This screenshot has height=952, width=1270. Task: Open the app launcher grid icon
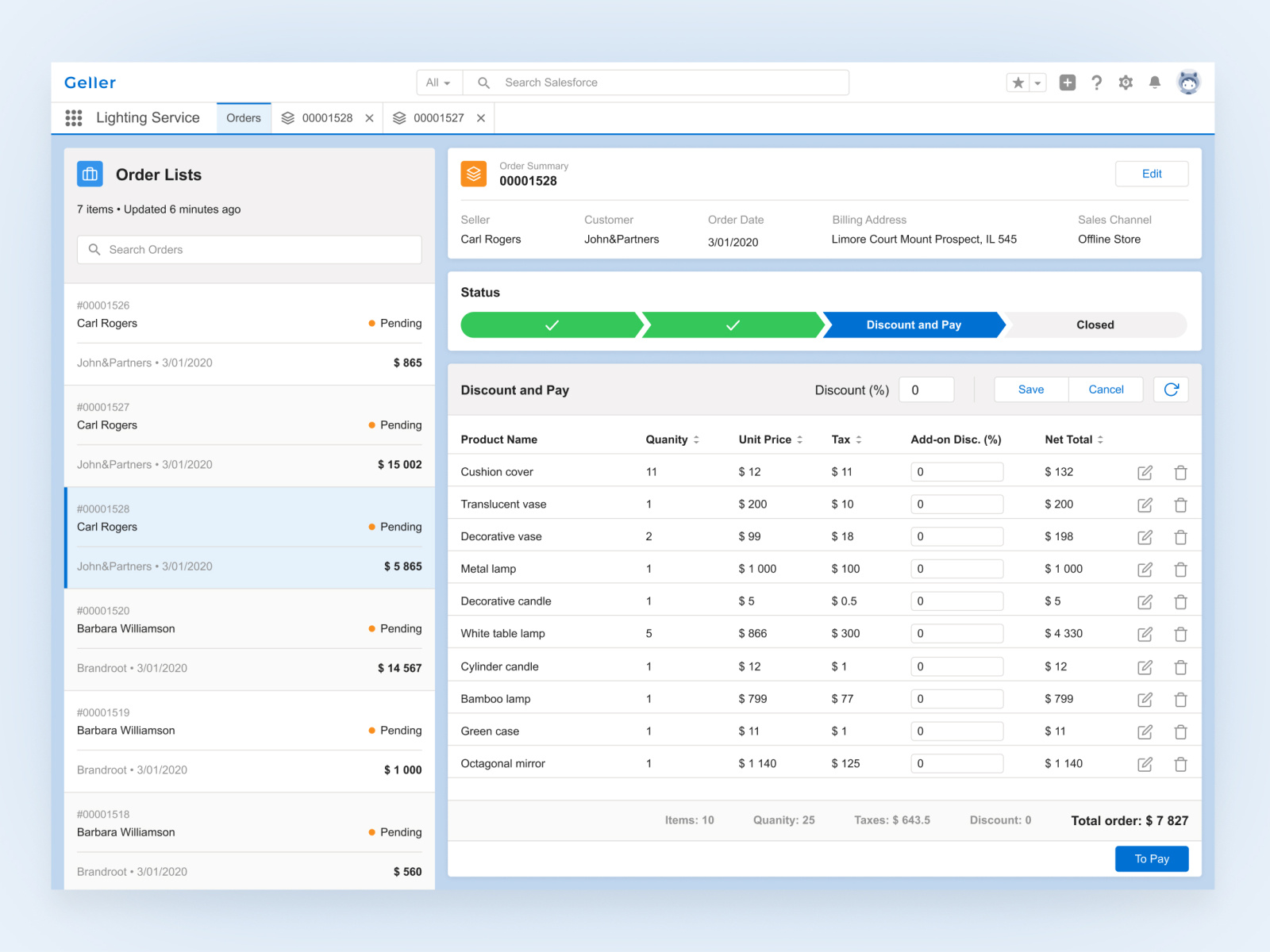(x=74, y=118)
